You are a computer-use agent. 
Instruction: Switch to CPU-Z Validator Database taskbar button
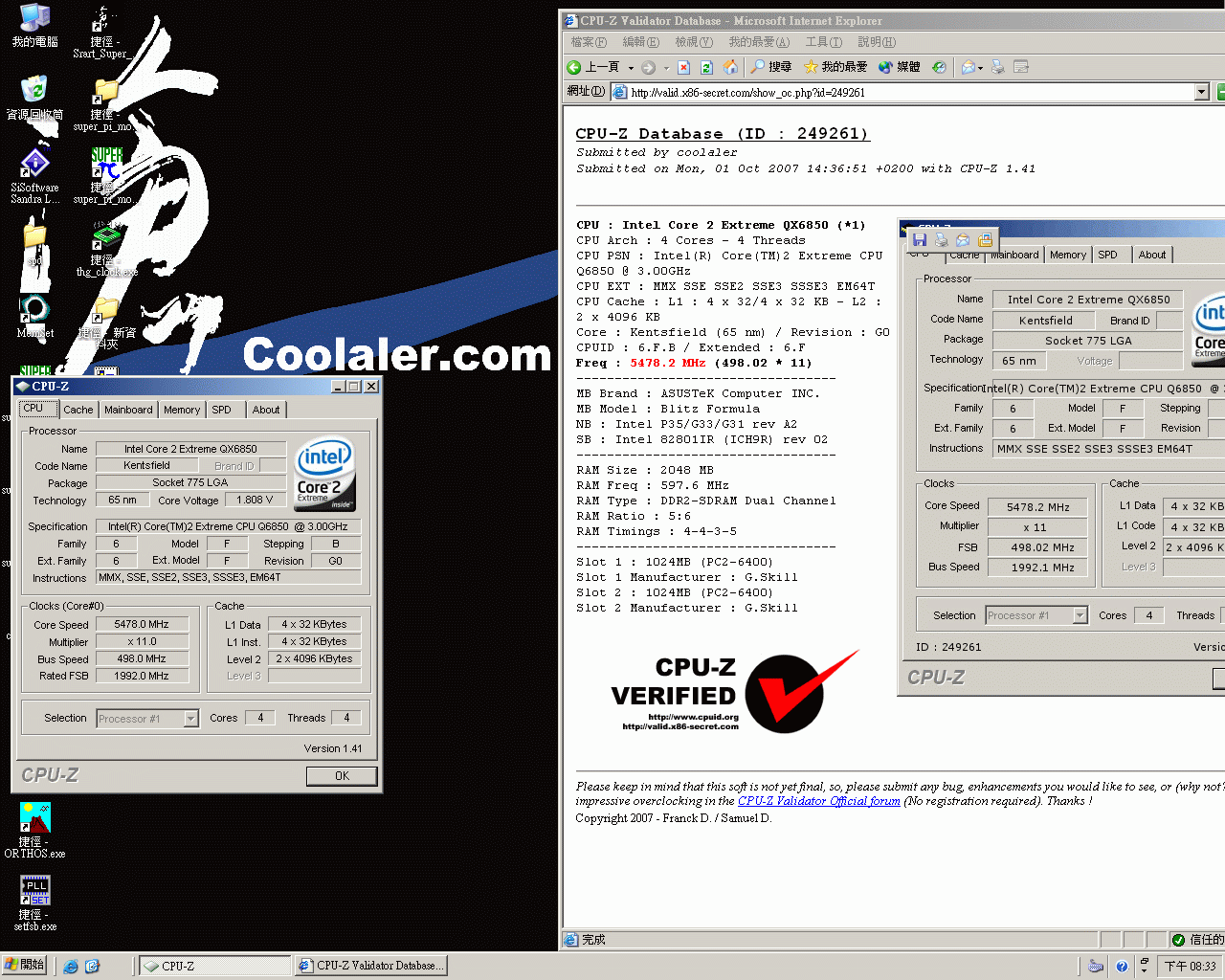(370, 967)
